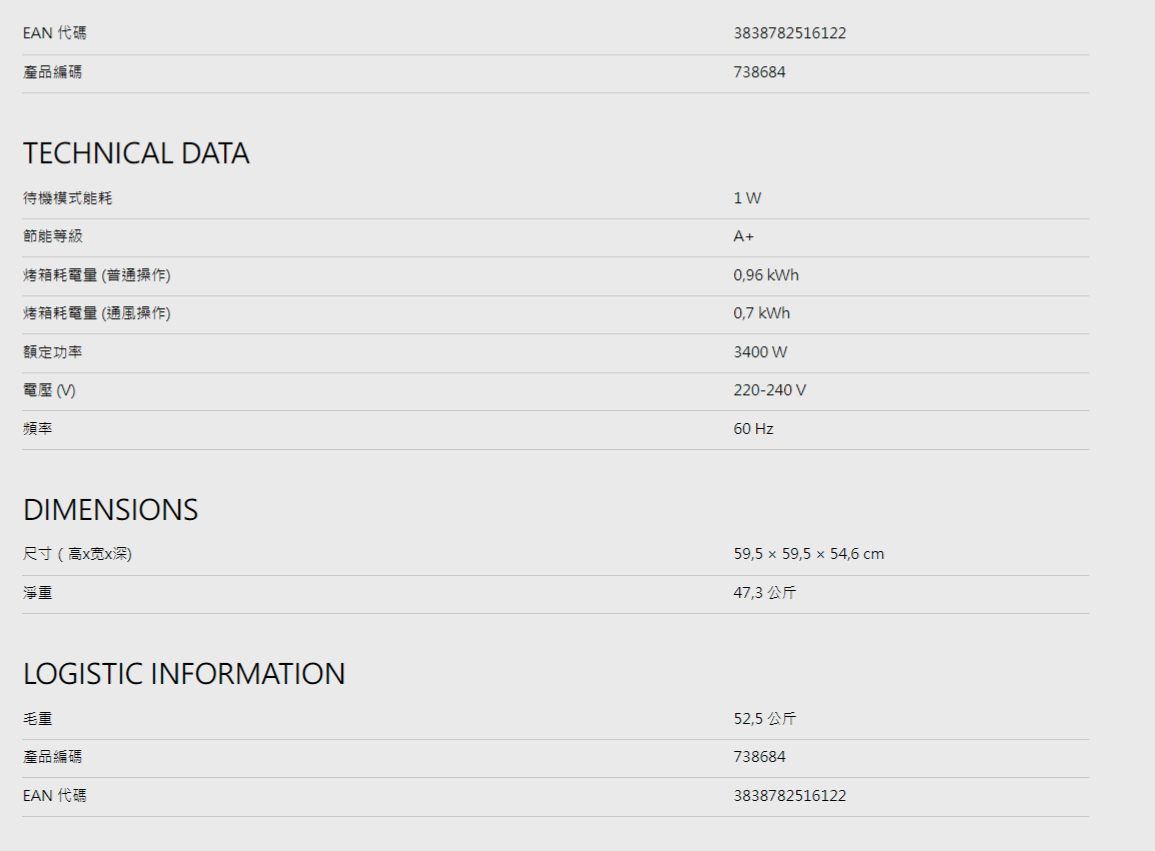Select the "60 Hz" frequency value

click(x=753, y=429)
